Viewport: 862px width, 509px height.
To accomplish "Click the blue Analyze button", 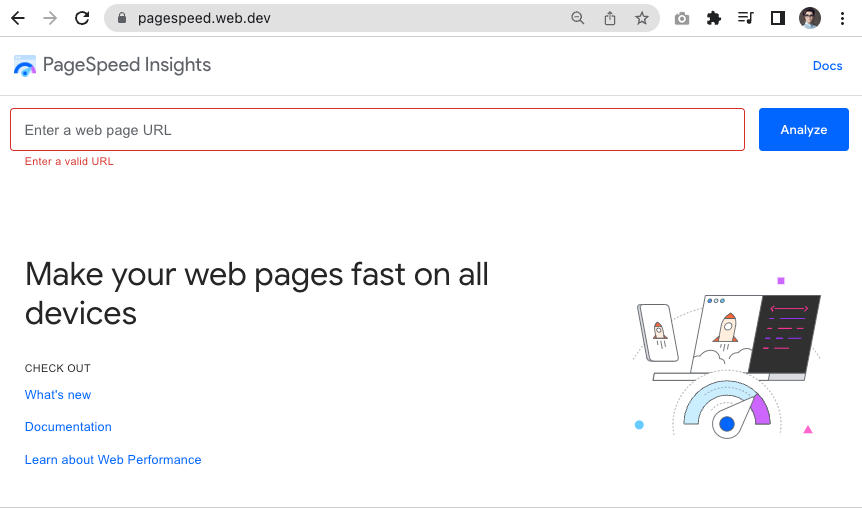I will pos(804,130).
